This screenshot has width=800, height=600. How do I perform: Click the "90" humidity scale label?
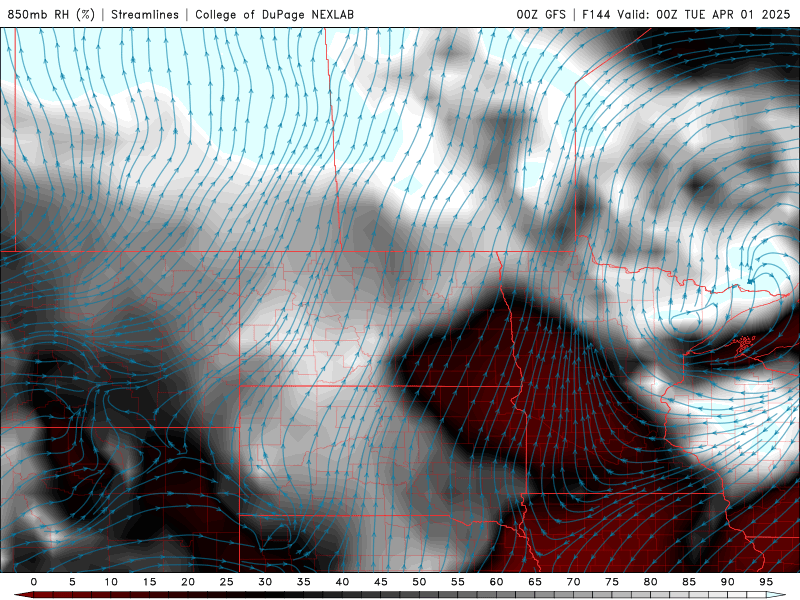click(x=727, y=582)
